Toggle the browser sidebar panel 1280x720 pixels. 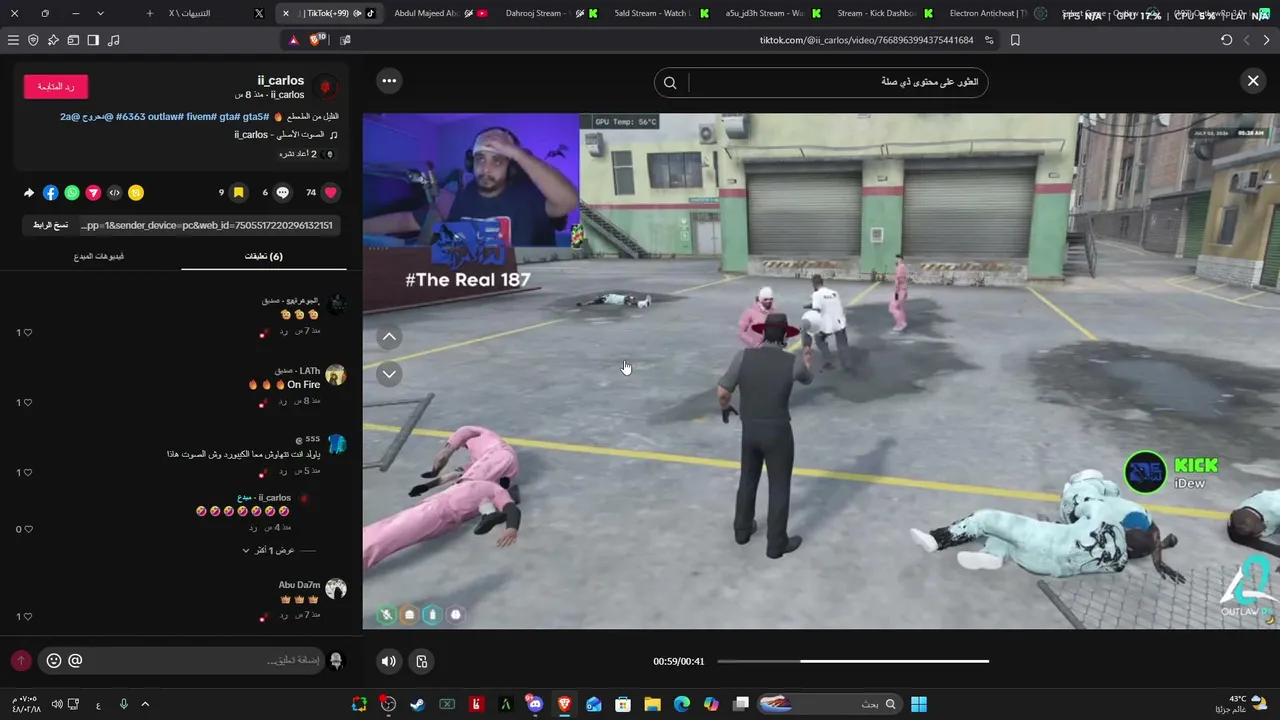pyautogui.click(x=93, y=40)
